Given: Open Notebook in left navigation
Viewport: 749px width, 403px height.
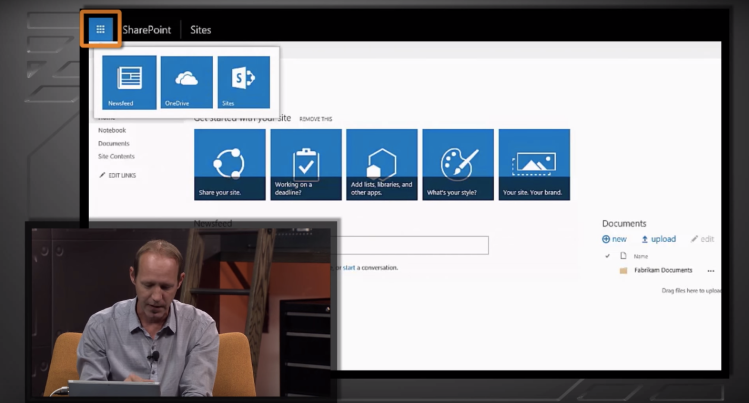Looking at the screenshot, I should click(112, 130).
